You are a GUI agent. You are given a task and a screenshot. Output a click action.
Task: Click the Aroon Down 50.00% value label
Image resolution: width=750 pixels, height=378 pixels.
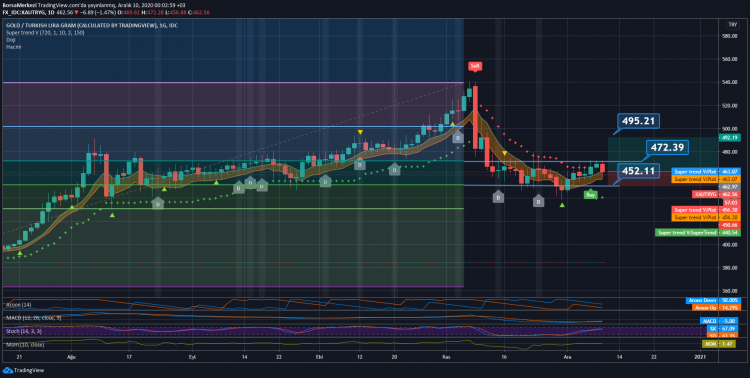coord(713,300)
